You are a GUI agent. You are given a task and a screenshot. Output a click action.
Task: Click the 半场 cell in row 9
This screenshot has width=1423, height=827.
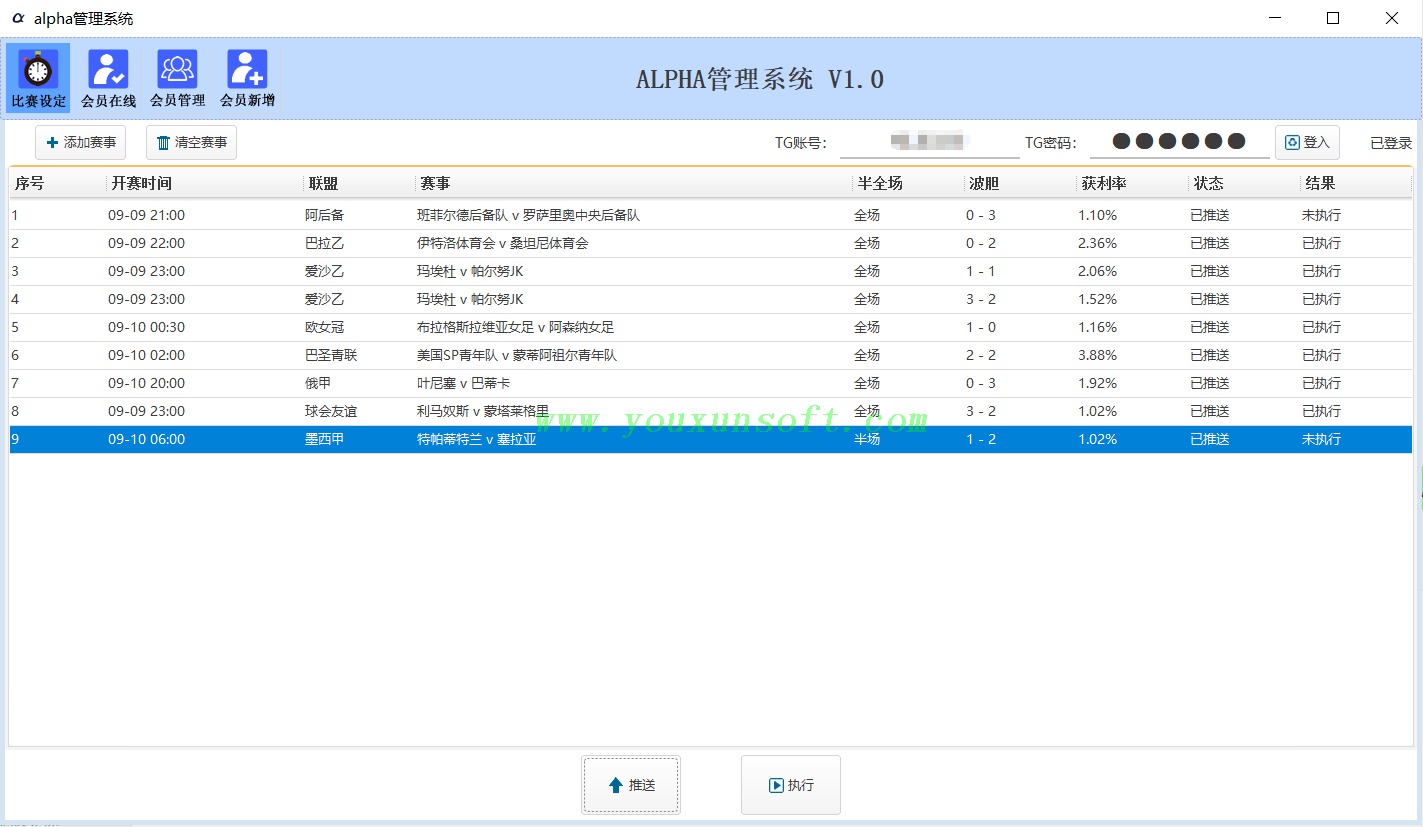click(x=867, y=439)
